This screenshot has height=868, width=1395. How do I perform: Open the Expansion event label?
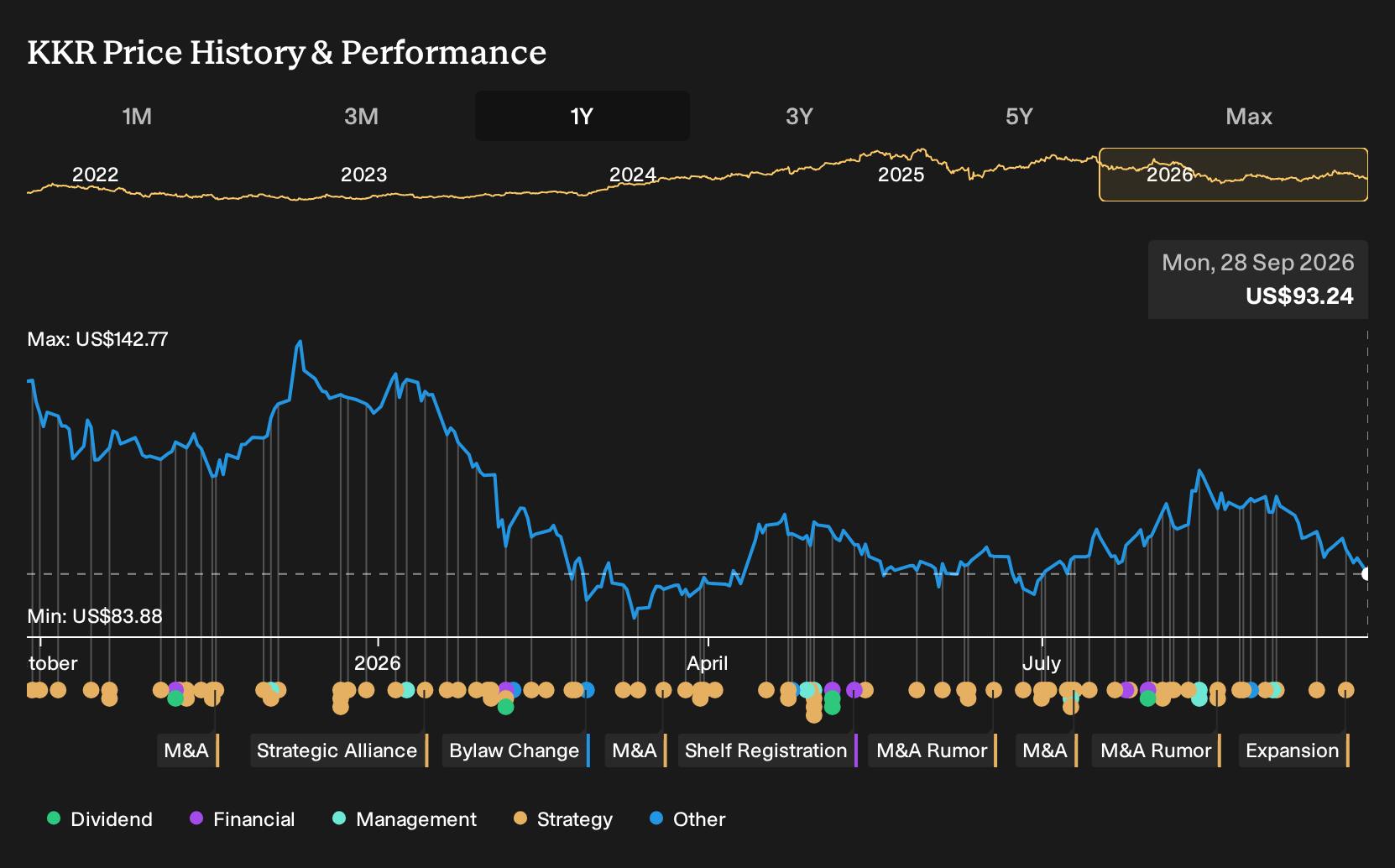[x=1294, y=750]
